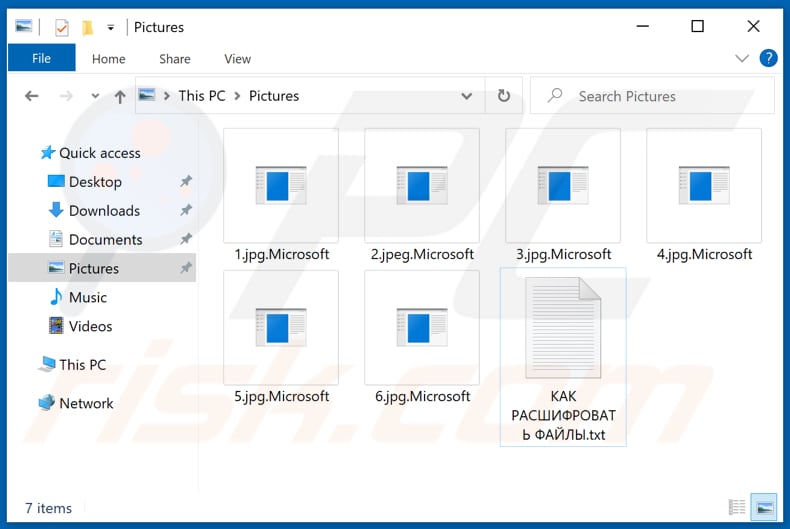Refresh the Pictures folder
Screen dimensions: 790x529
click(503, 96)
